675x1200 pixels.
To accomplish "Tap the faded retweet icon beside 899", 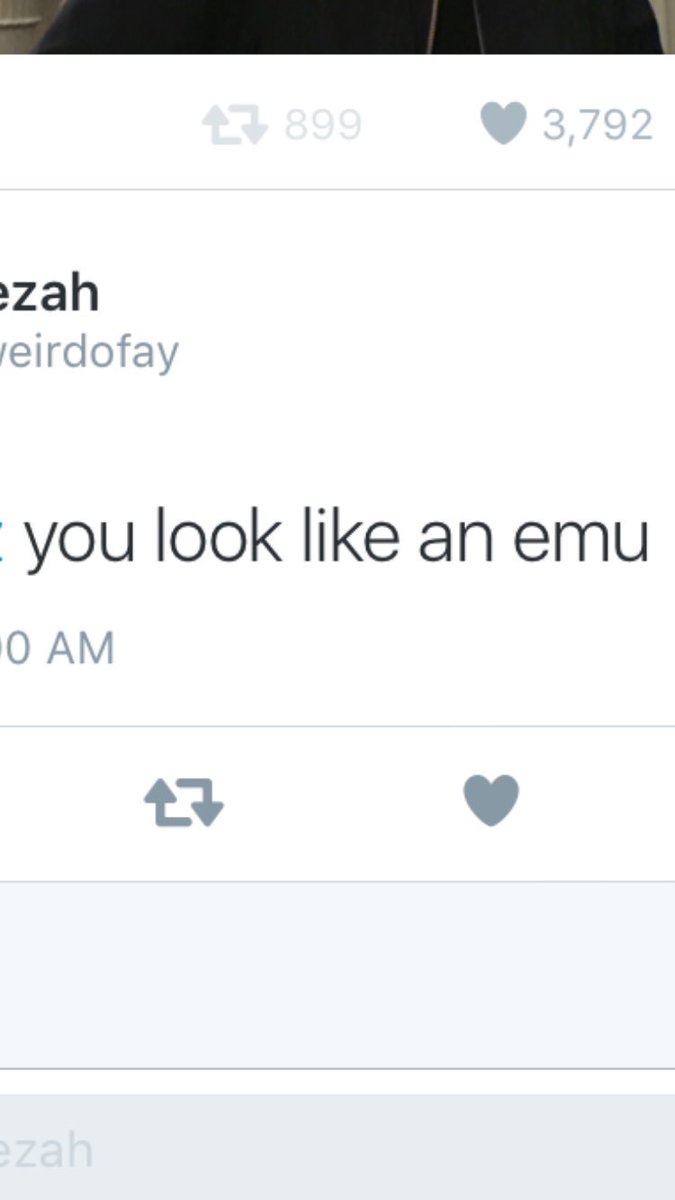I will [x=235, y=126].
